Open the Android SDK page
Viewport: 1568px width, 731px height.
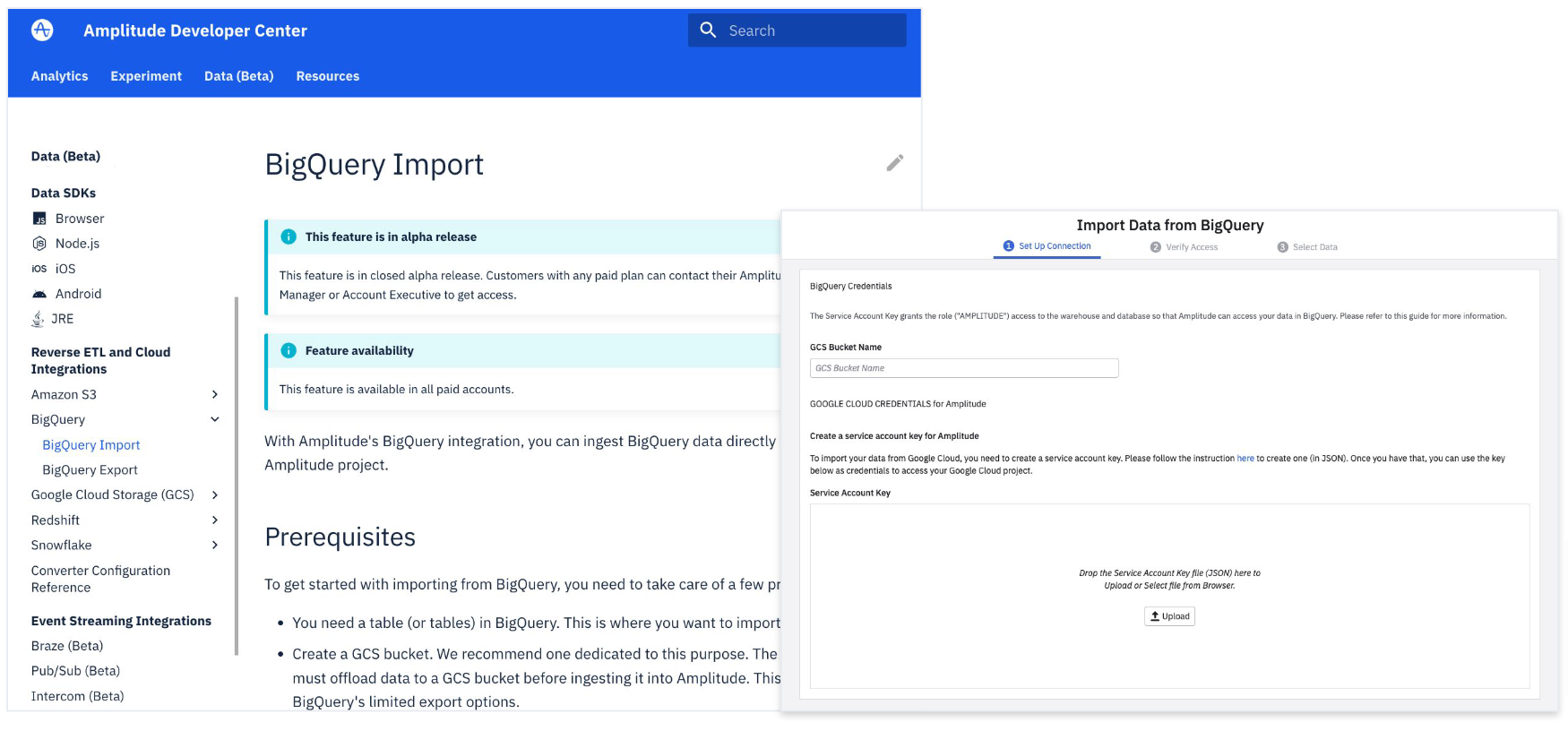(78, 294)
